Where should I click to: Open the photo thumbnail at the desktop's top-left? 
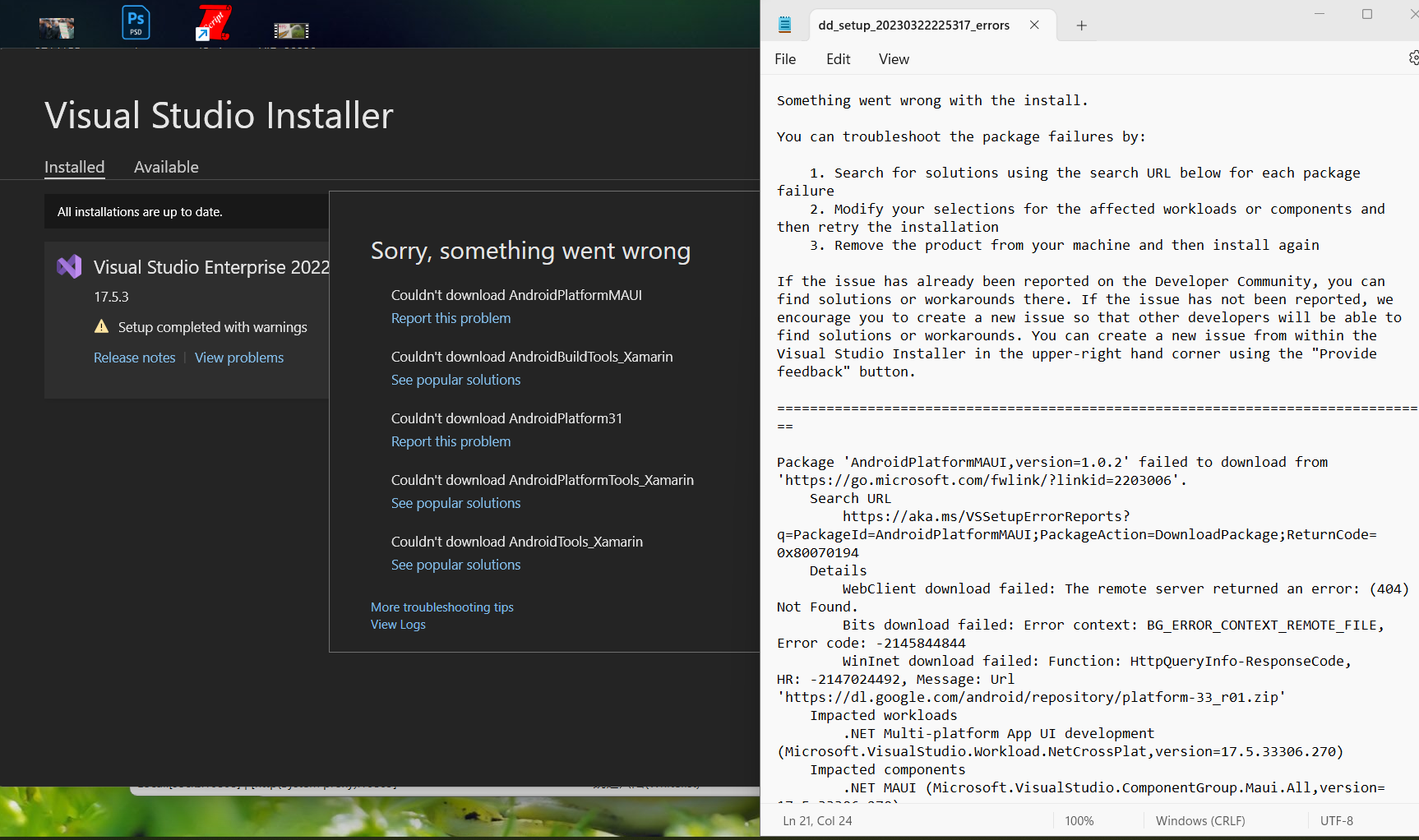[x=57, y=28]
